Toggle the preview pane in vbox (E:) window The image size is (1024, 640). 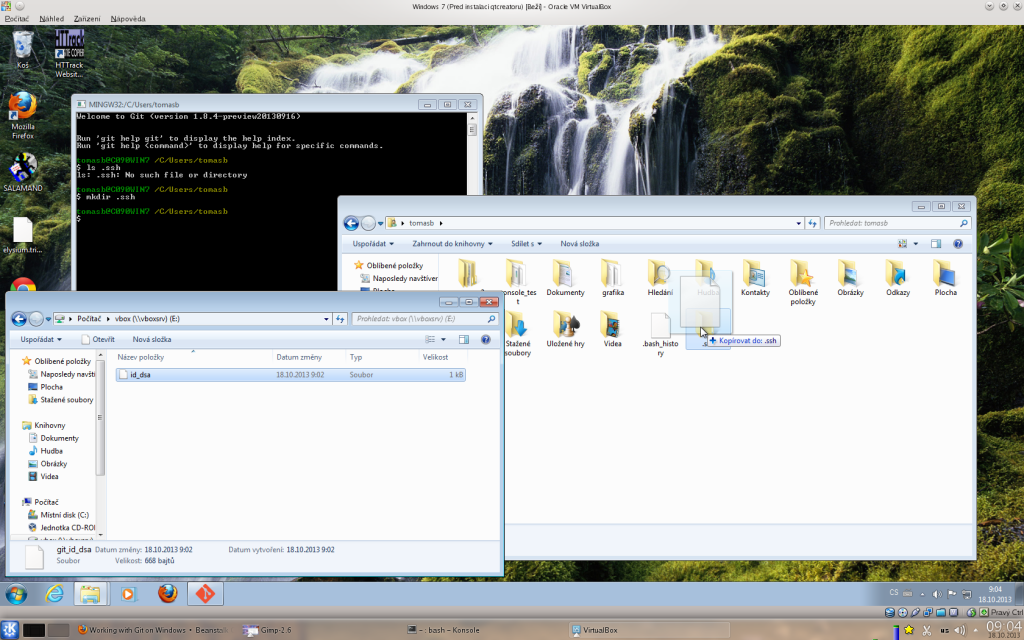point(464,340)
